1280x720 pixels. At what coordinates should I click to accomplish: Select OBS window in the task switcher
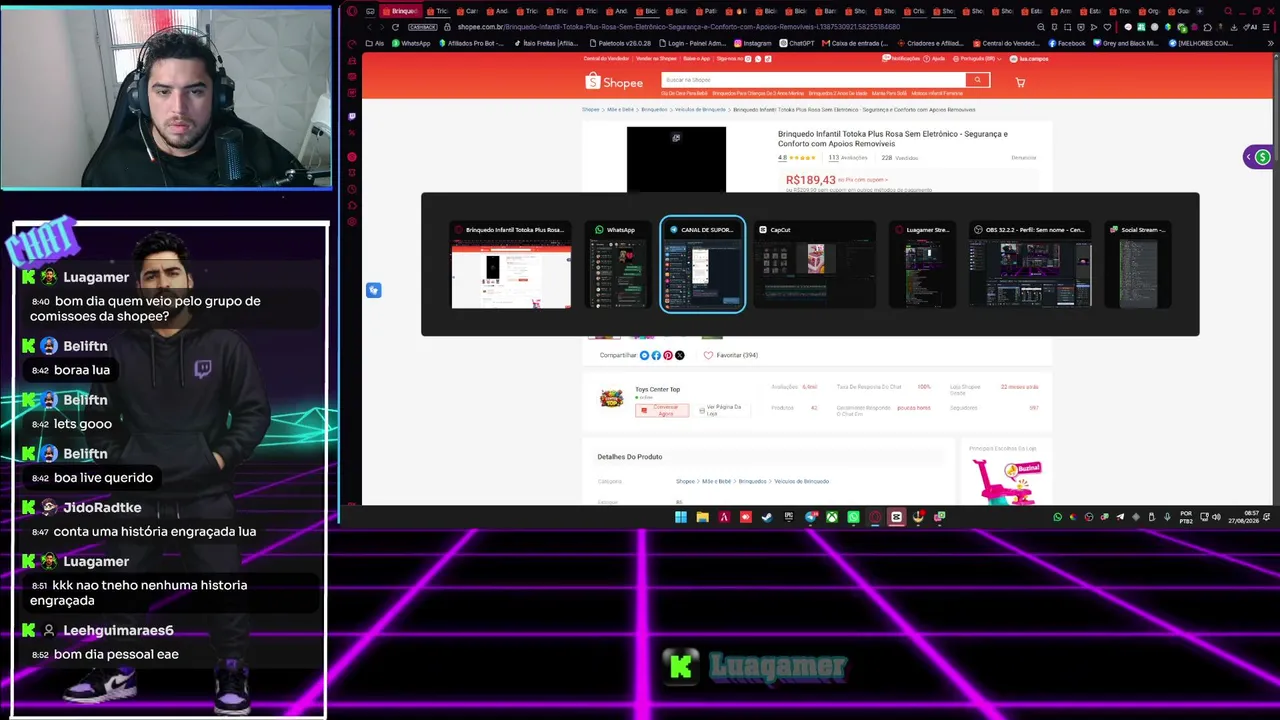[x=1030, y=265]
